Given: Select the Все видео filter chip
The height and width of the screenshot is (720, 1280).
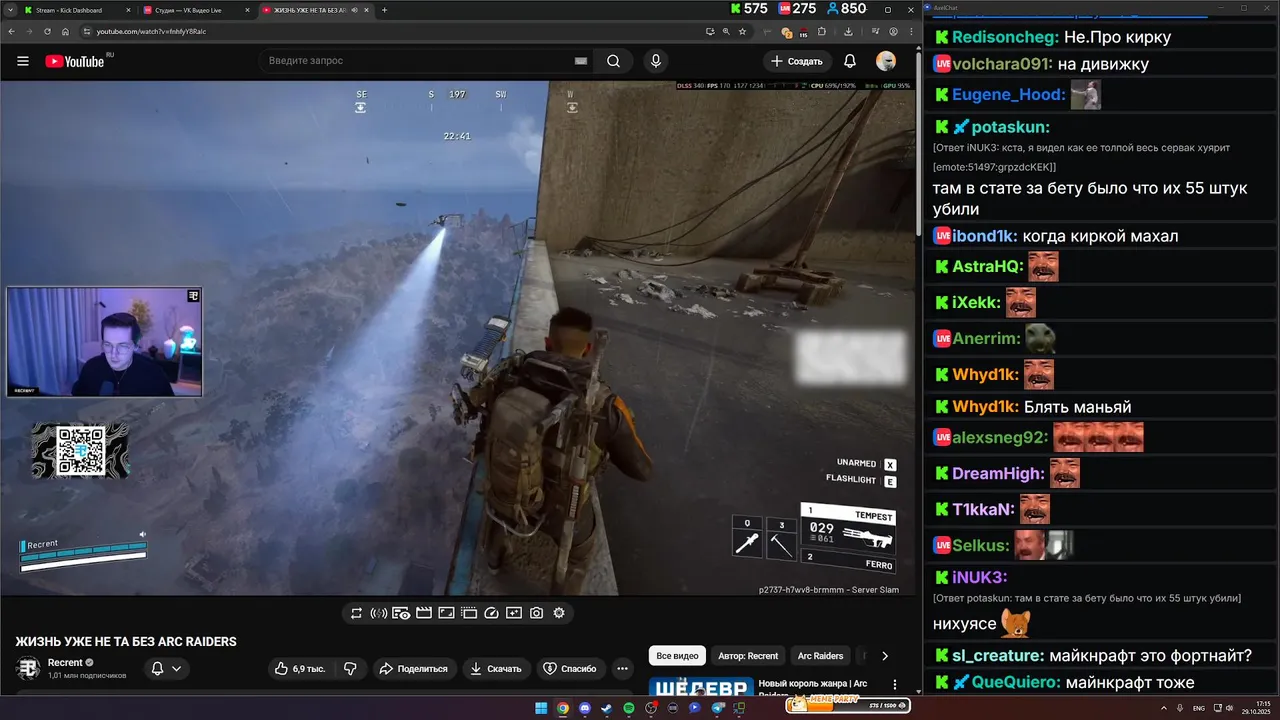Looking at the screenshot, I should 677,656.
